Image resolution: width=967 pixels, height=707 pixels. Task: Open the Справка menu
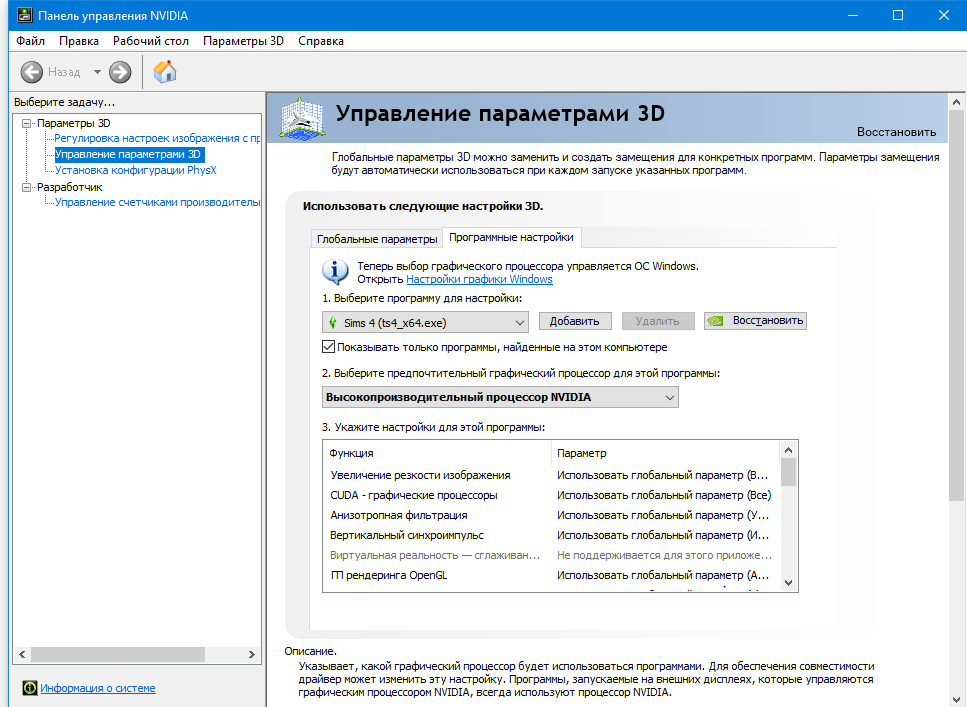click(321, 41)
